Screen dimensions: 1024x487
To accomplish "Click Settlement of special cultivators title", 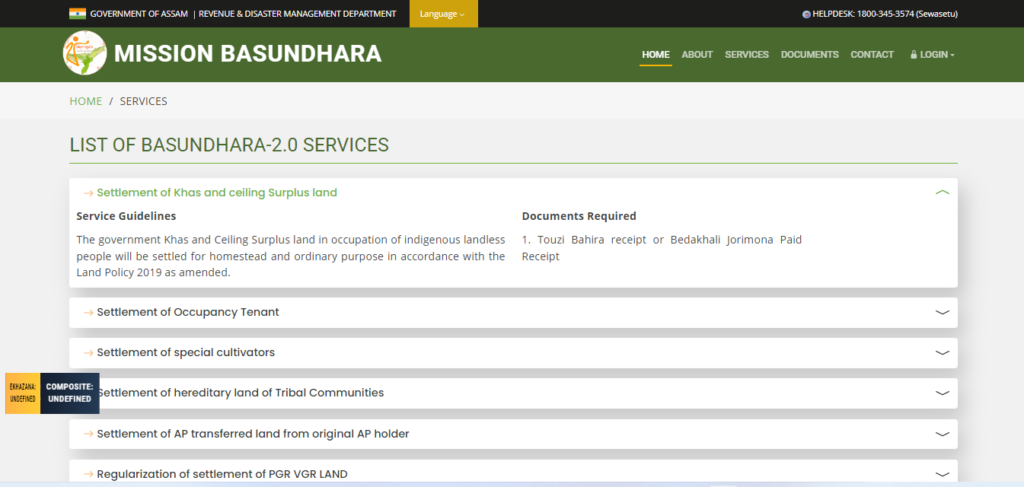I will [x=186, y=353].
